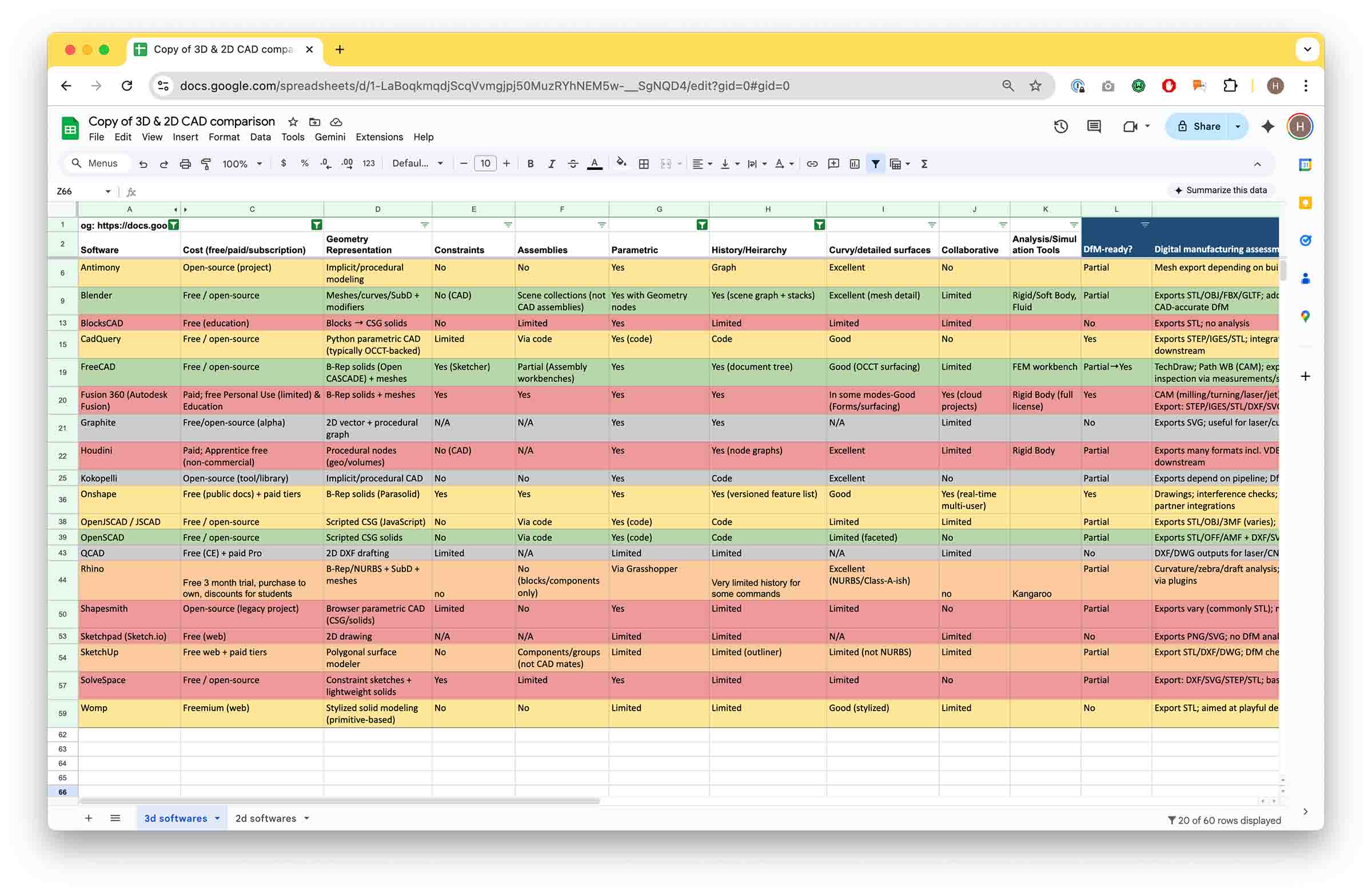This screenshot has height=893, width=1372.
Task: Click the borders grid icon
Action: (x=644, y=164)
